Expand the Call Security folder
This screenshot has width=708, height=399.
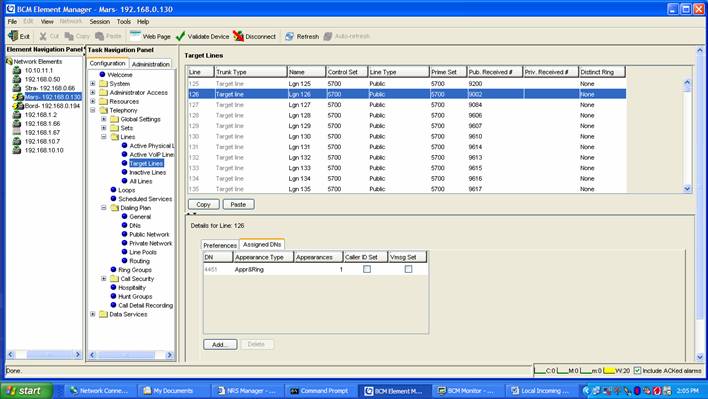tap(103, 278)
